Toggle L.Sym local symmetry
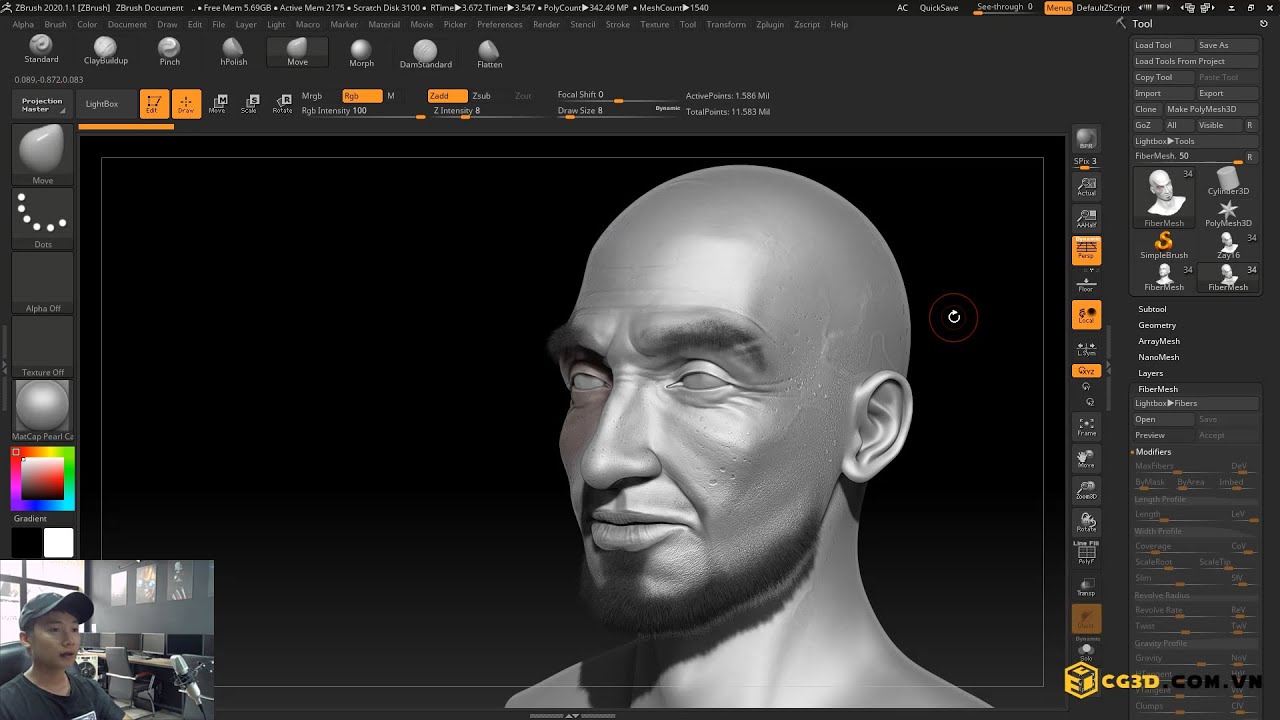 (1086, 349)
